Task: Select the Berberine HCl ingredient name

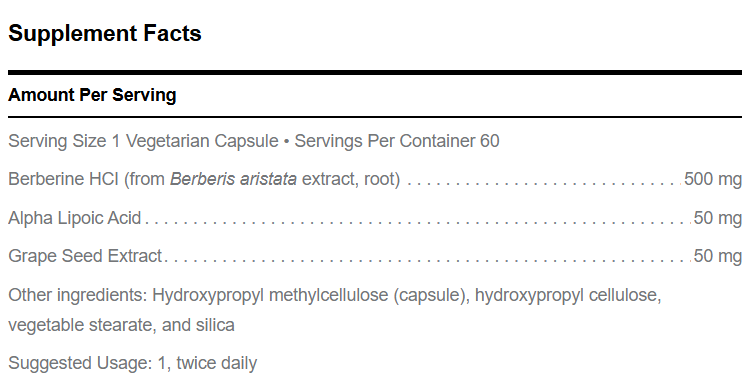Action: (63, 179)
